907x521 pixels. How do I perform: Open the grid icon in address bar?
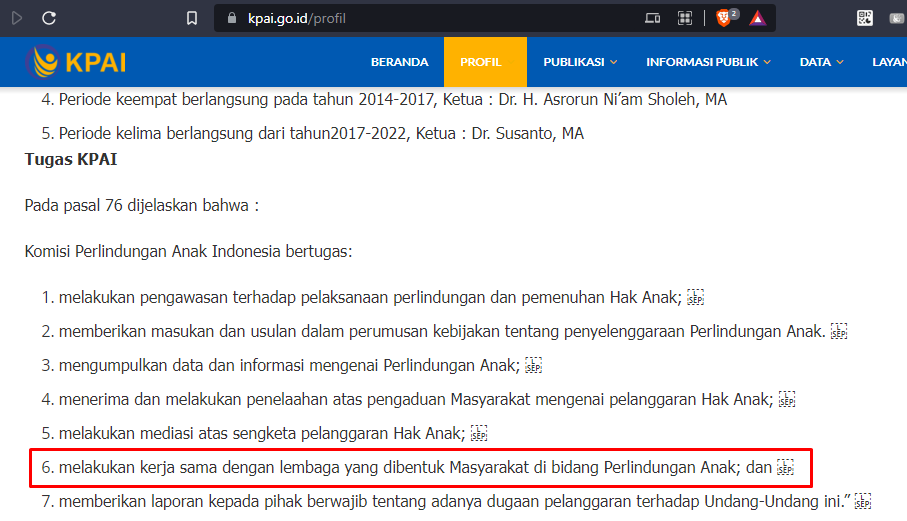click(685, 19)
